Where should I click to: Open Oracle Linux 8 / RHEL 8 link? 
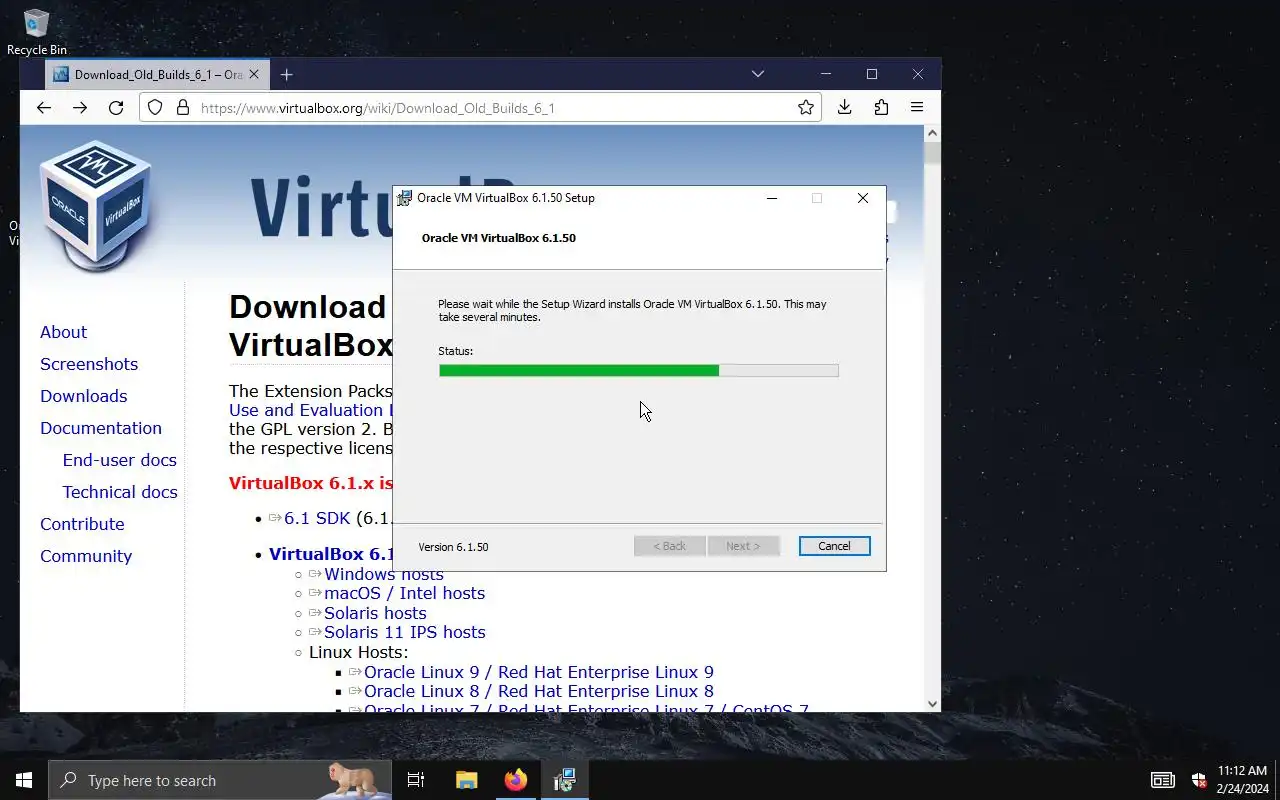(538, 691)
